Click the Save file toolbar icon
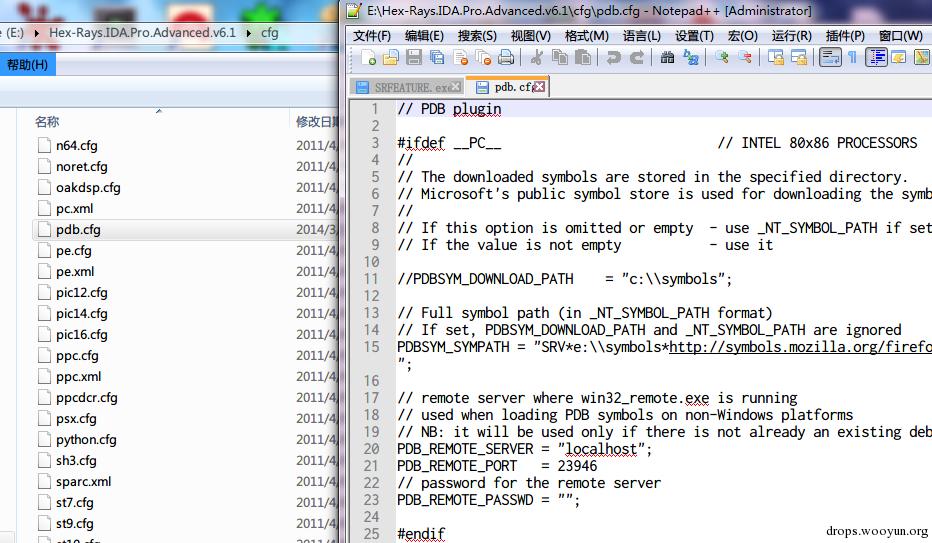Image resolution: width=932 pixels, height=543 pixels. click(x=413, y=58)
